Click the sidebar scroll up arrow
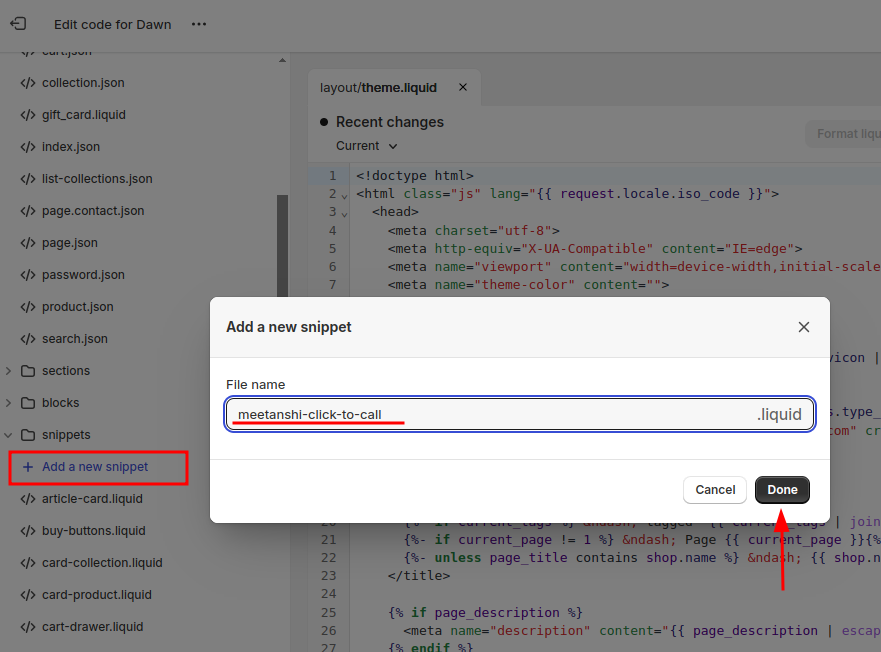The height and width of the screenshot is (652, 881). [x=282, y=60]
